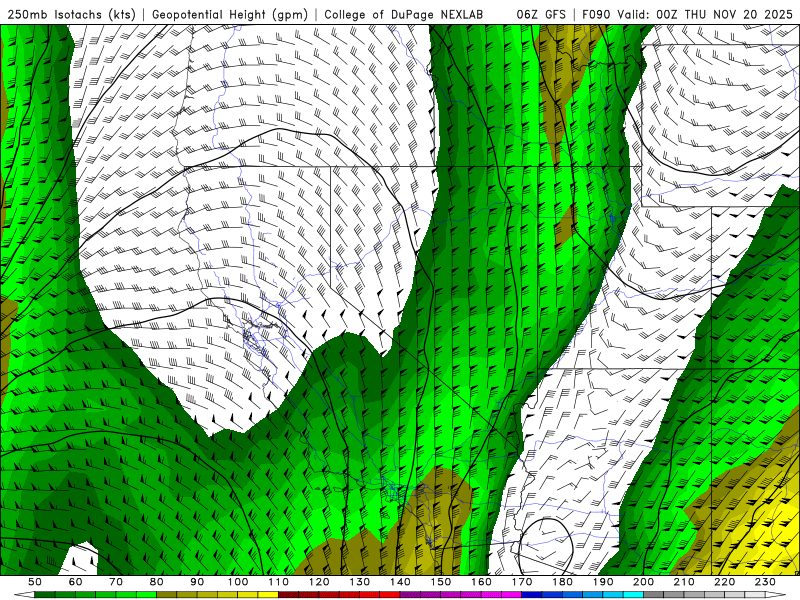Click the 100 value on the color scale

pyautogui.click(x=238, y=582)
